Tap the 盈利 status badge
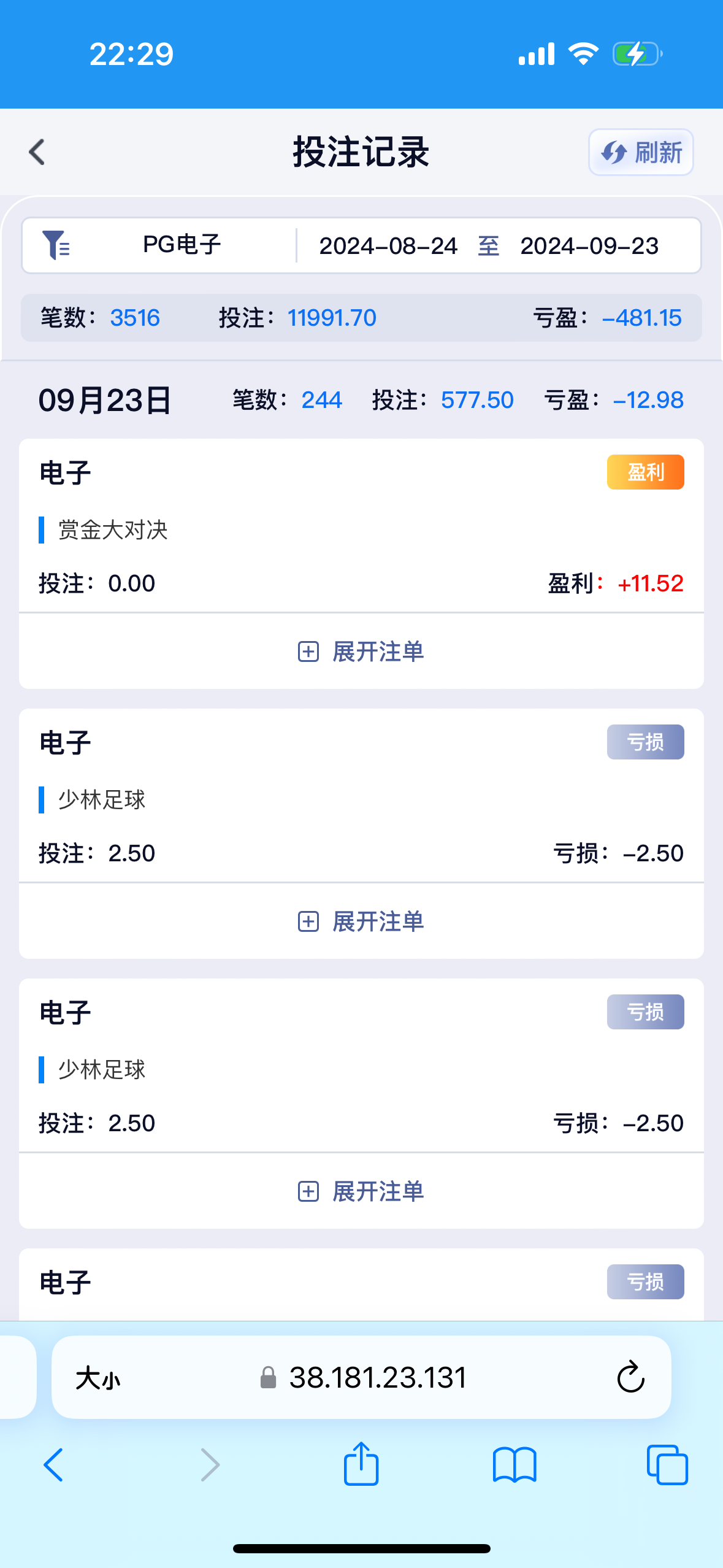This screenshot has height=1568, width=723. [x=645, y=472]
